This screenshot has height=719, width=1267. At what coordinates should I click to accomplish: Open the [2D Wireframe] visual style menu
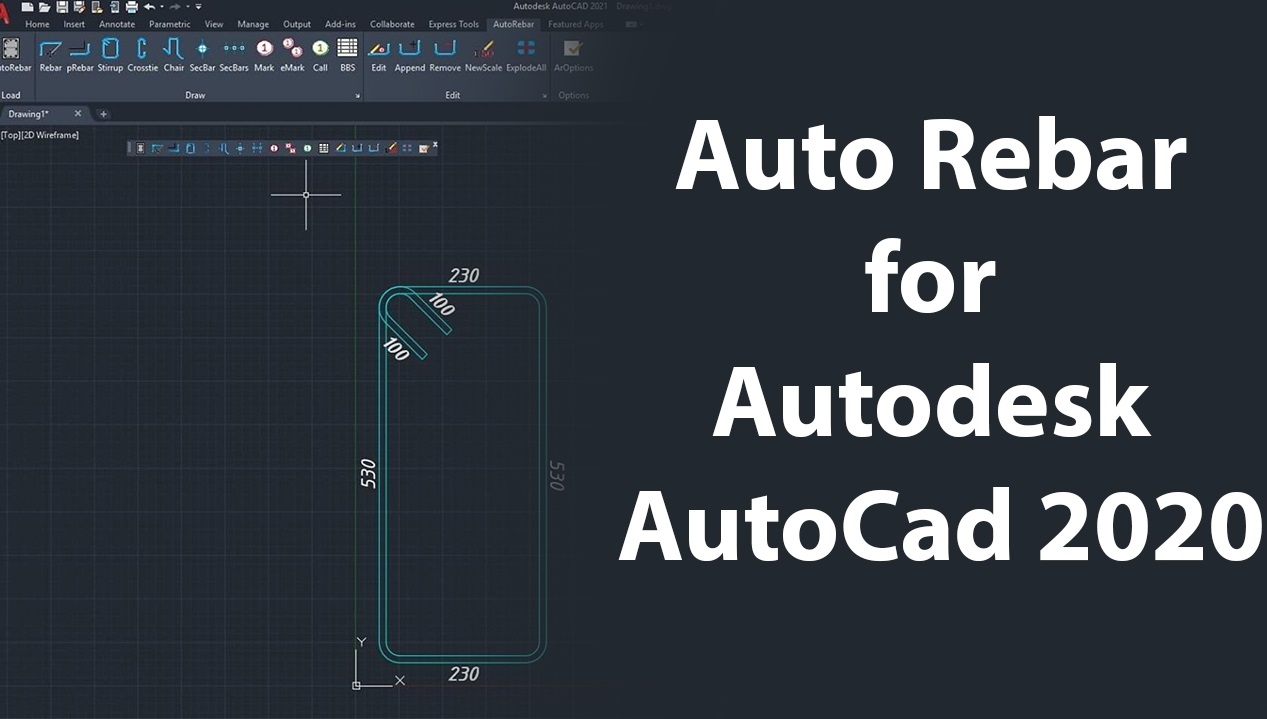tap(49, 135)
